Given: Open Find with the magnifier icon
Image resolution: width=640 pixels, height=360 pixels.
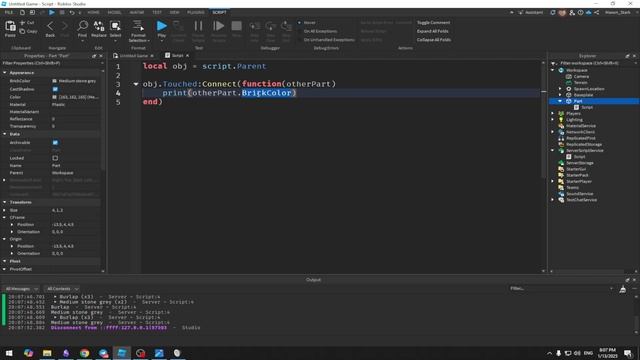Looking at the screenshot, I should (82, 26).
